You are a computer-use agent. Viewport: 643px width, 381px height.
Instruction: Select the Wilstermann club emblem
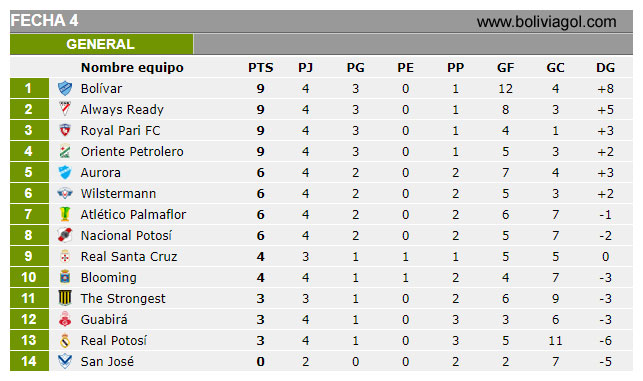pos(65,193)
